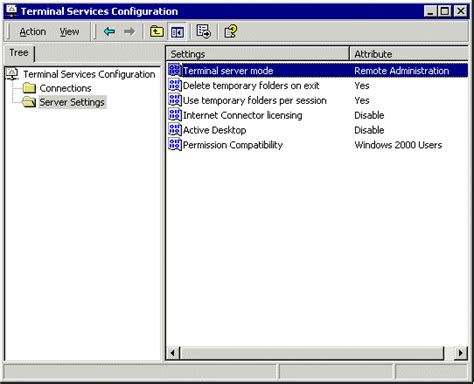The image size is (474, 384).
Task: Open Help via question mark icon
Action: pyautogui.click(x=231, y=32)
